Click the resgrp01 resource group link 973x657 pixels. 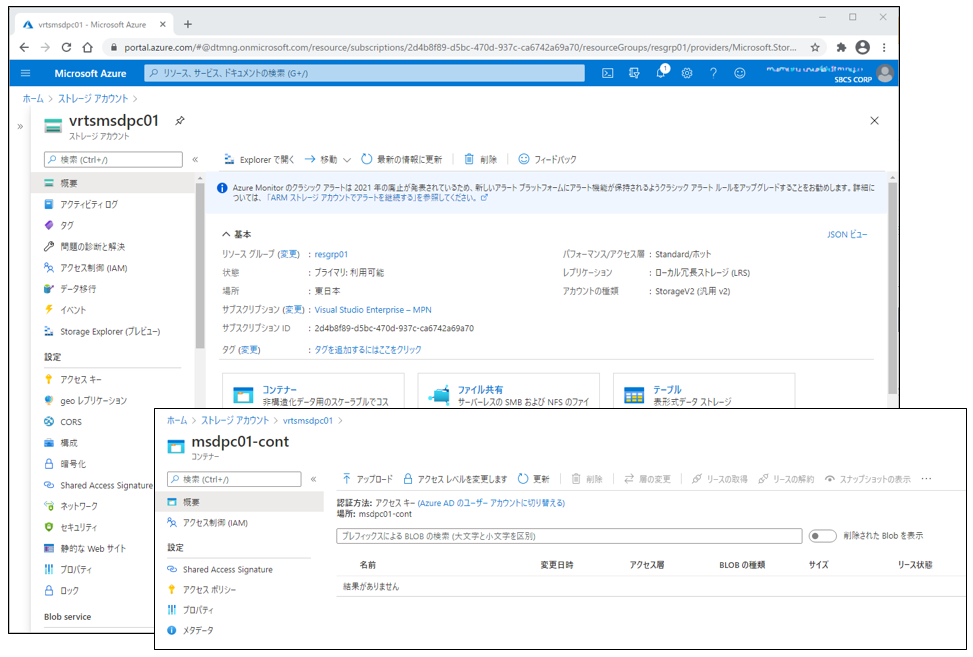pyautogui.click(x=331, y=254)
